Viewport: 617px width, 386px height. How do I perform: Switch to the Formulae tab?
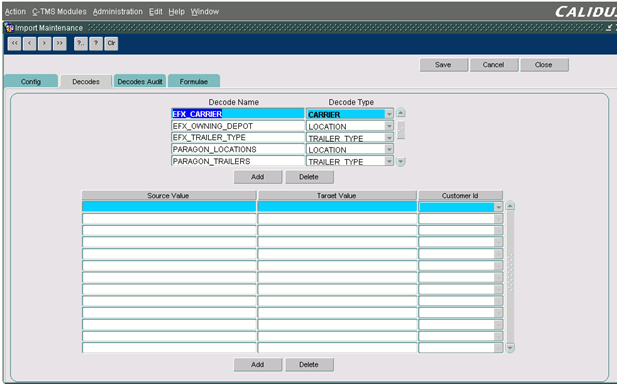(x=194, y=81)
